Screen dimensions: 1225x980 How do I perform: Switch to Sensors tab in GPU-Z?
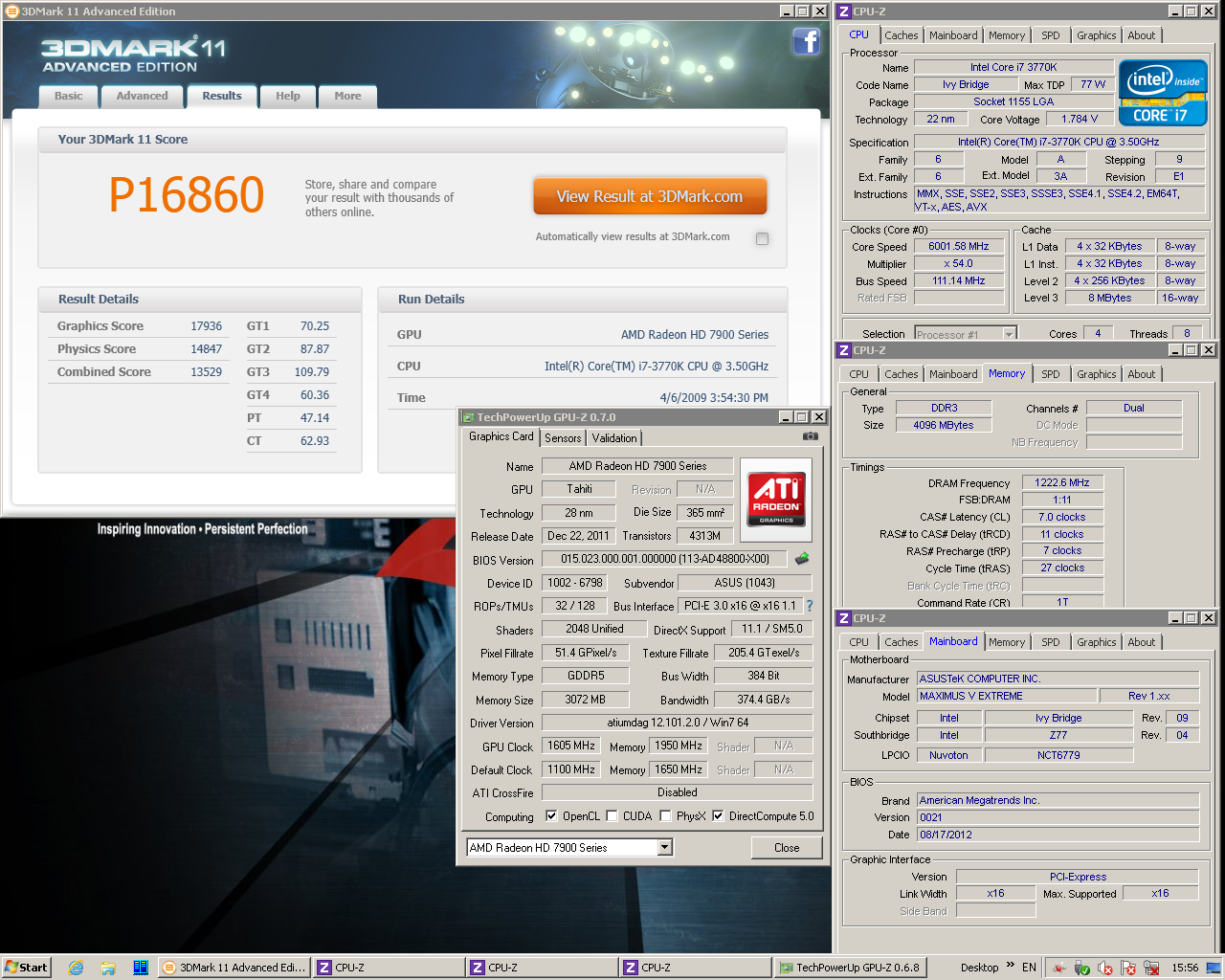563,437
